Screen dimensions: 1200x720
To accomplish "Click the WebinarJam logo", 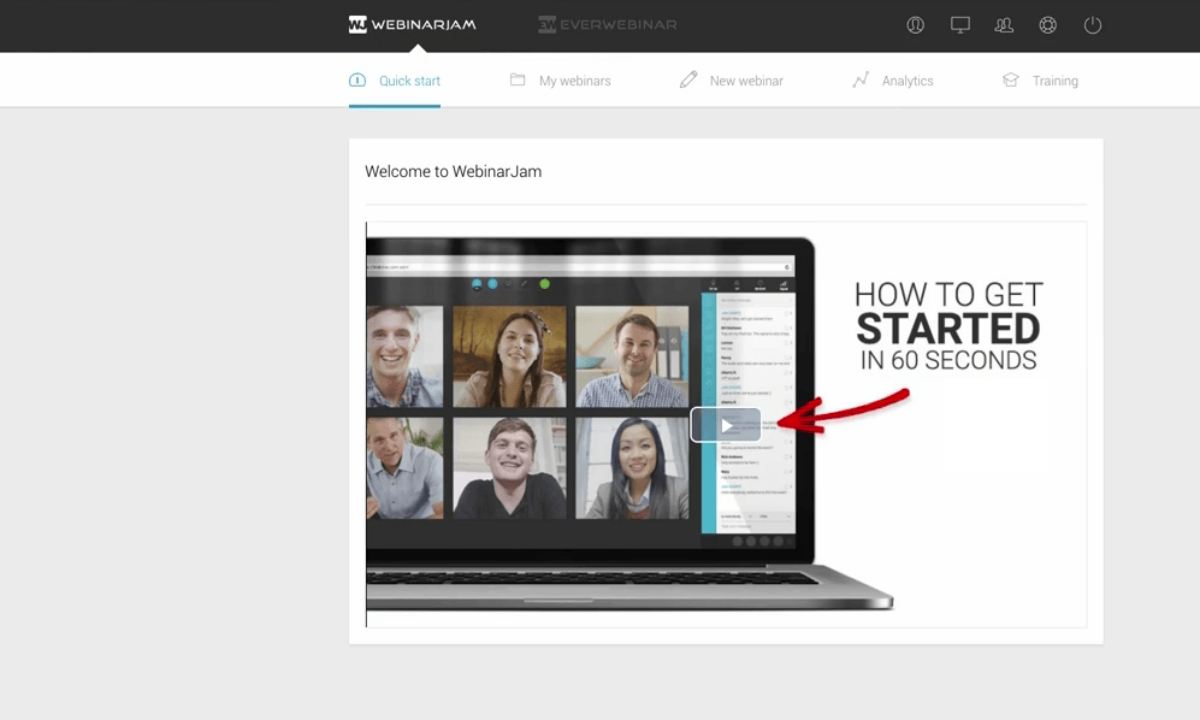I will pos(412,24).
